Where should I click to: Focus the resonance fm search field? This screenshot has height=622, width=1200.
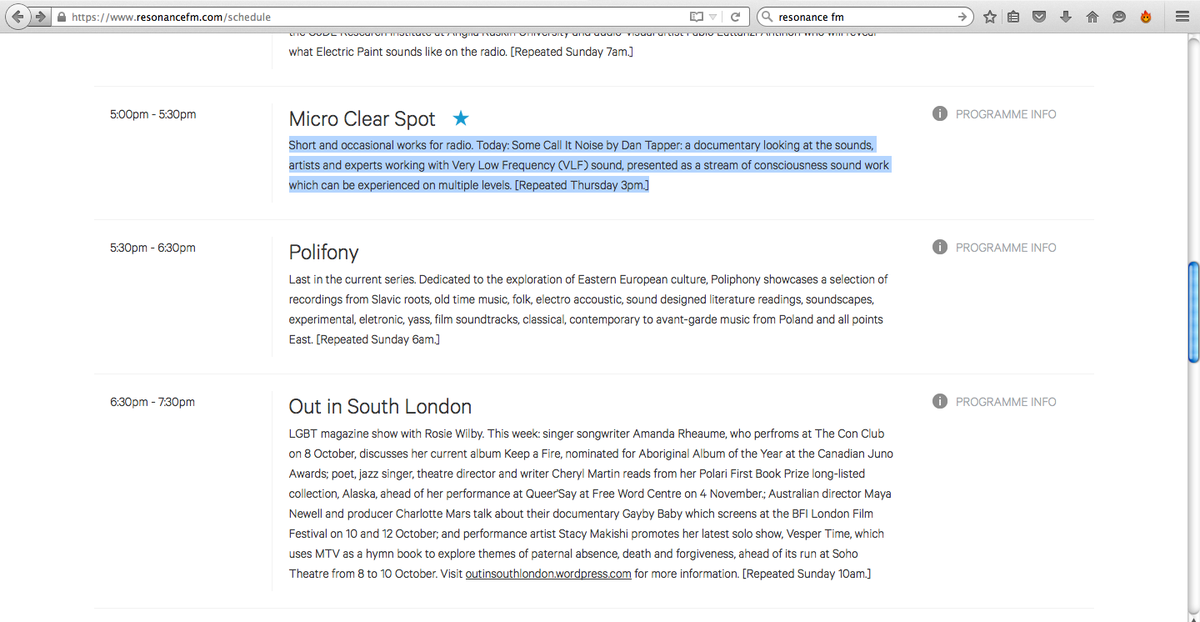862,17
